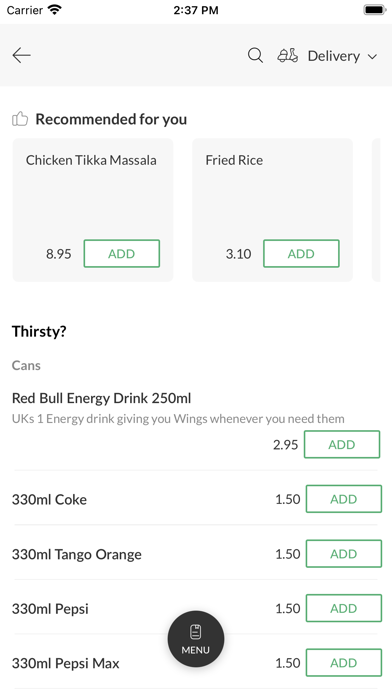
Task: Add 330ml Tango Orange to order
Action: point(344,554)
